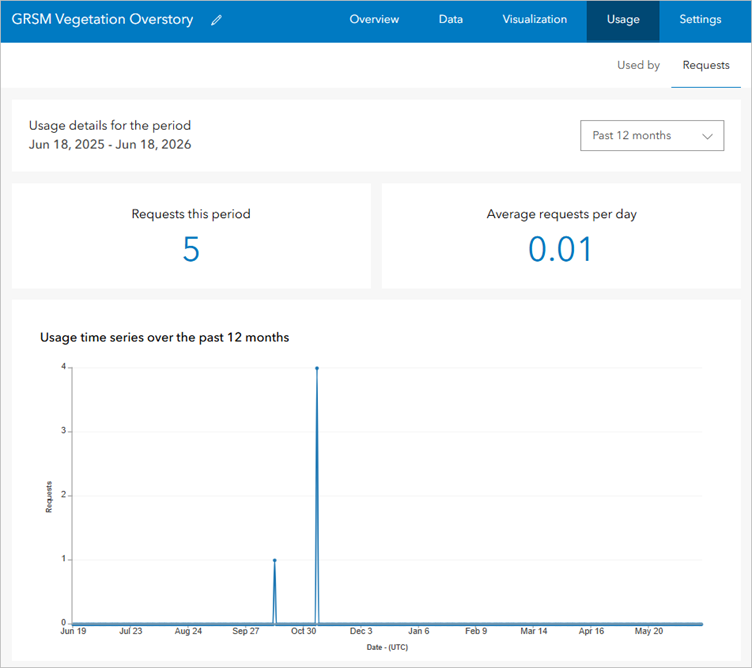Open the Past 12 months dropdown
Viewport: 752px width, 668px height.
pyautogui.click(x=652, y=135)
